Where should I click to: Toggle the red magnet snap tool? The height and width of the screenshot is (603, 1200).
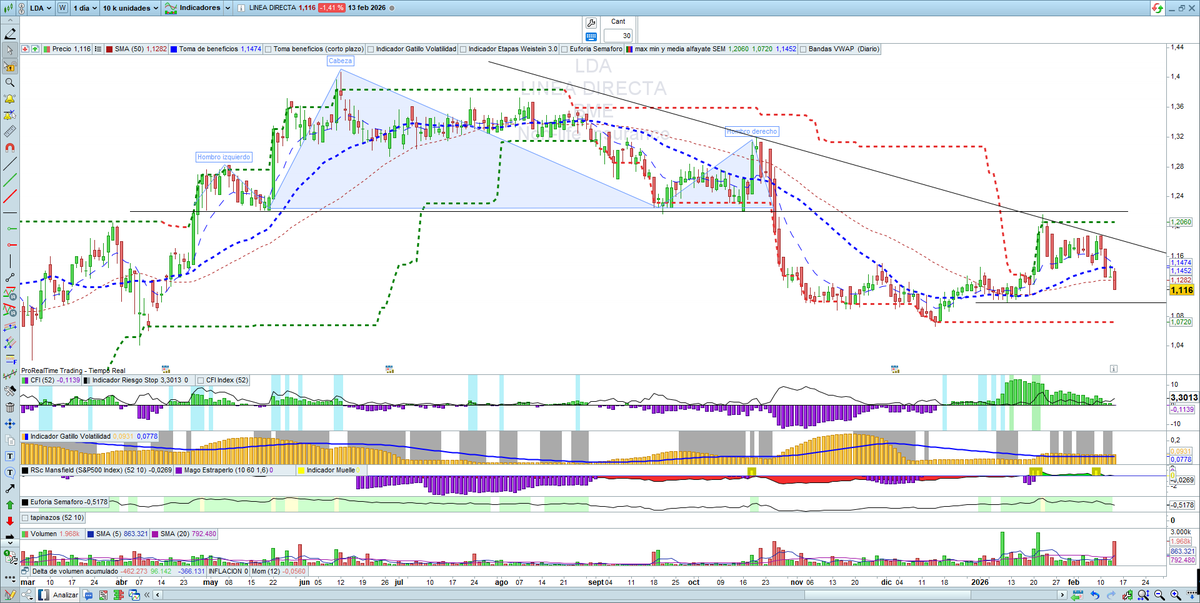click(10, 148)
